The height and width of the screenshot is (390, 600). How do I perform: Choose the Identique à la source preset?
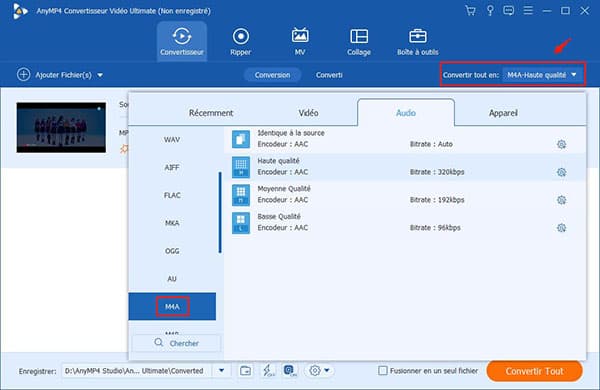coord(405,139)
